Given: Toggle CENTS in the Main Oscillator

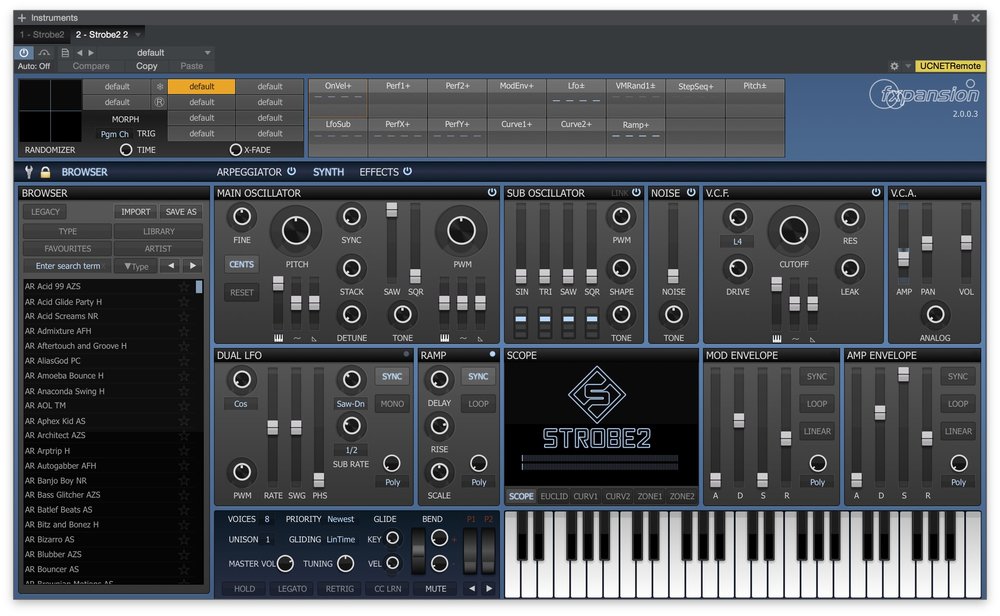Looking at the screenshot, I should click(x=242, y=264).
